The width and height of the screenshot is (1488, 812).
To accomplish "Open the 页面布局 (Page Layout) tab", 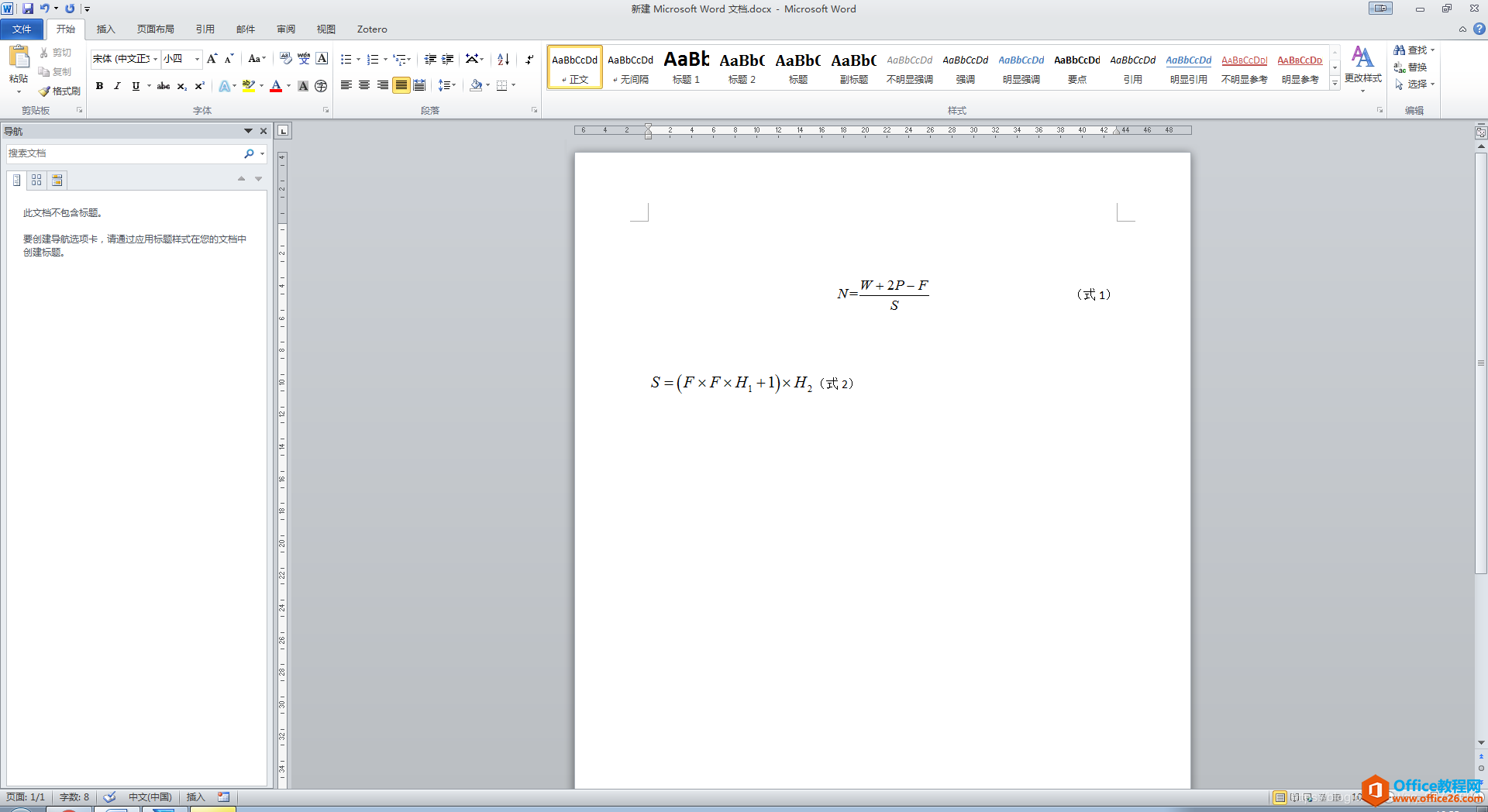I will (155, 29).
